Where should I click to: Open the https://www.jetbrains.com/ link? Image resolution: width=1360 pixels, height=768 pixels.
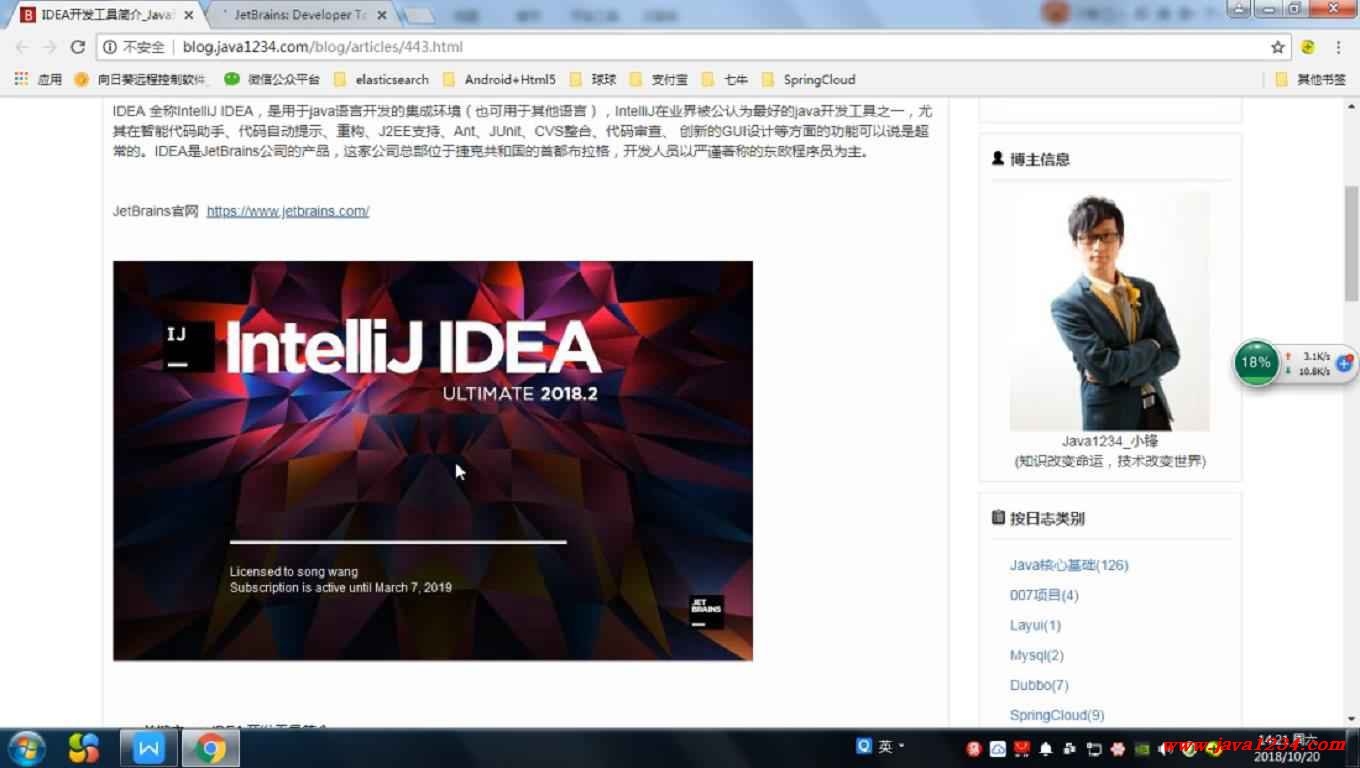[x=287, y=211]
